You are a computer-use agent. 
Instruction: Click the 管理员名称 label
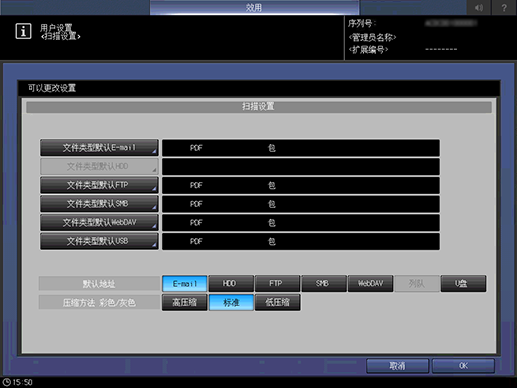[x=372, y=37]
